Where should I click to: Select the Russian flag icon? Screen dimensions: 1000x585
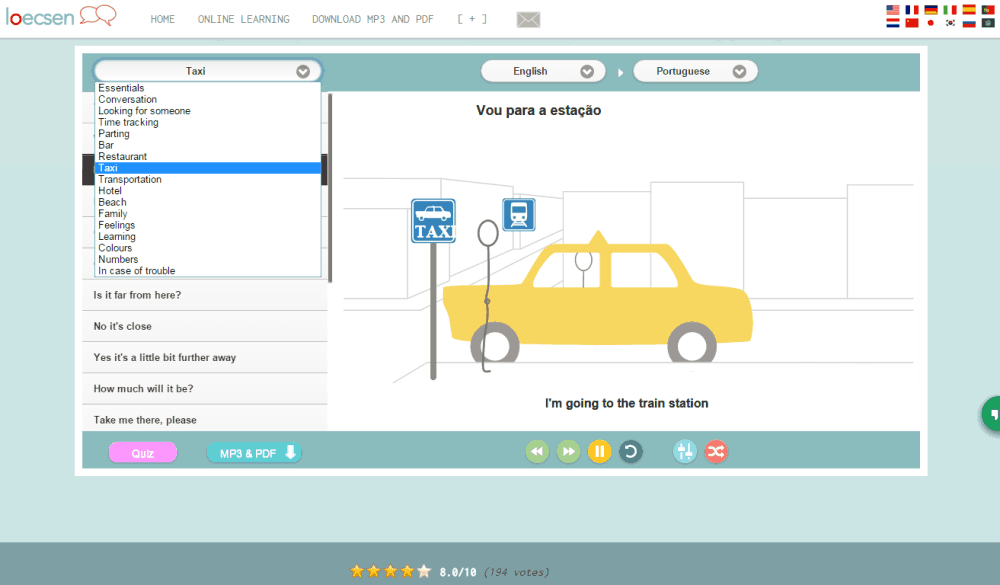pyautogui.click(x=969, y=23)
